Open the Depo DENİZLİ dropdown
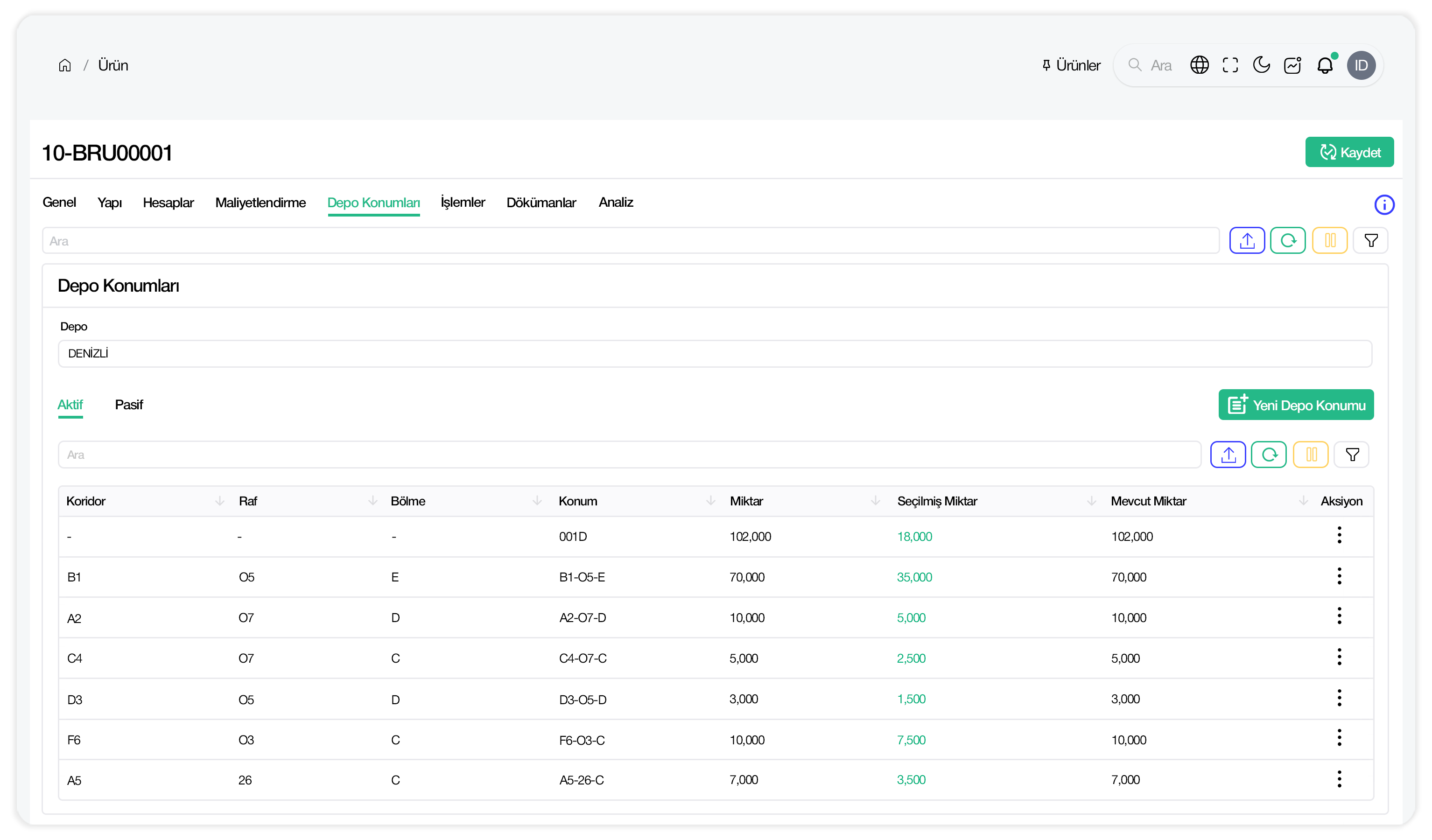1432x840 pixels. pyautogui.click(x=715, y=354)
